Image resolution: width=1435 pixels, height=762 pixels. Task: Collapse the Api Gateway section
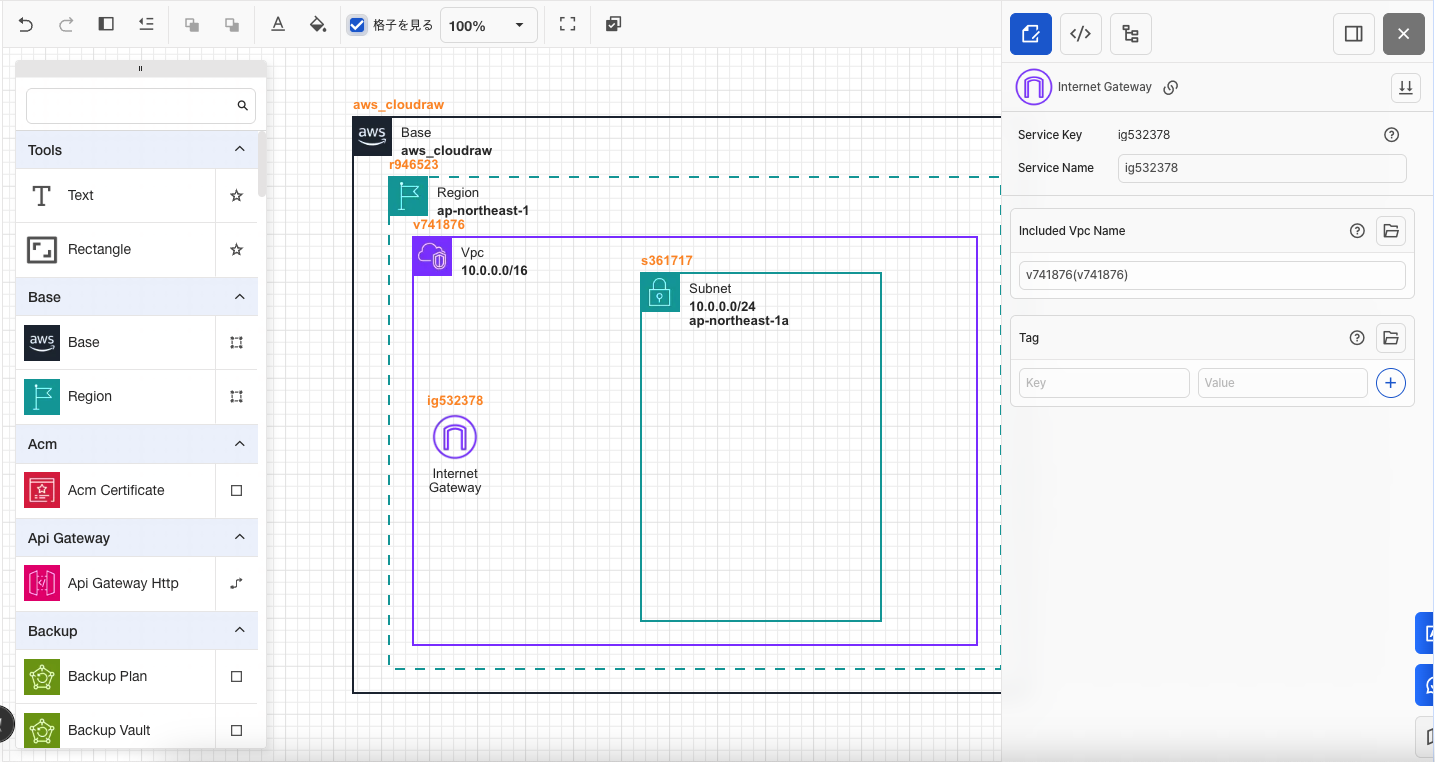click(239, 538)
